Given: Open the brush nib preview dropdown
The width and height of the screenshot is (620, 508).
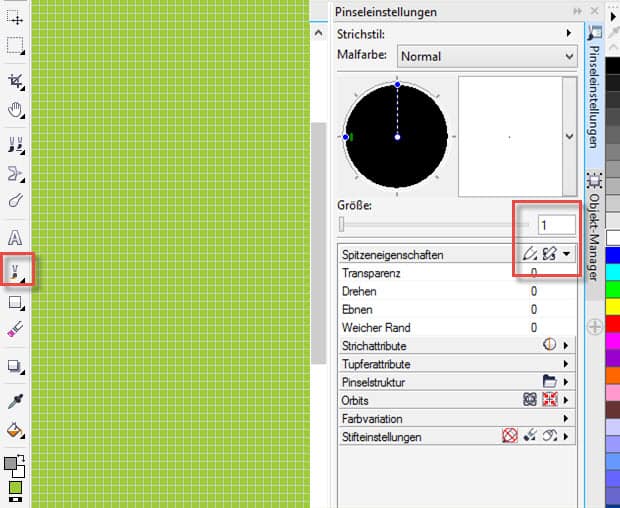Looking at the screenshot, I should pyautogui.click(x=569, y=136).
